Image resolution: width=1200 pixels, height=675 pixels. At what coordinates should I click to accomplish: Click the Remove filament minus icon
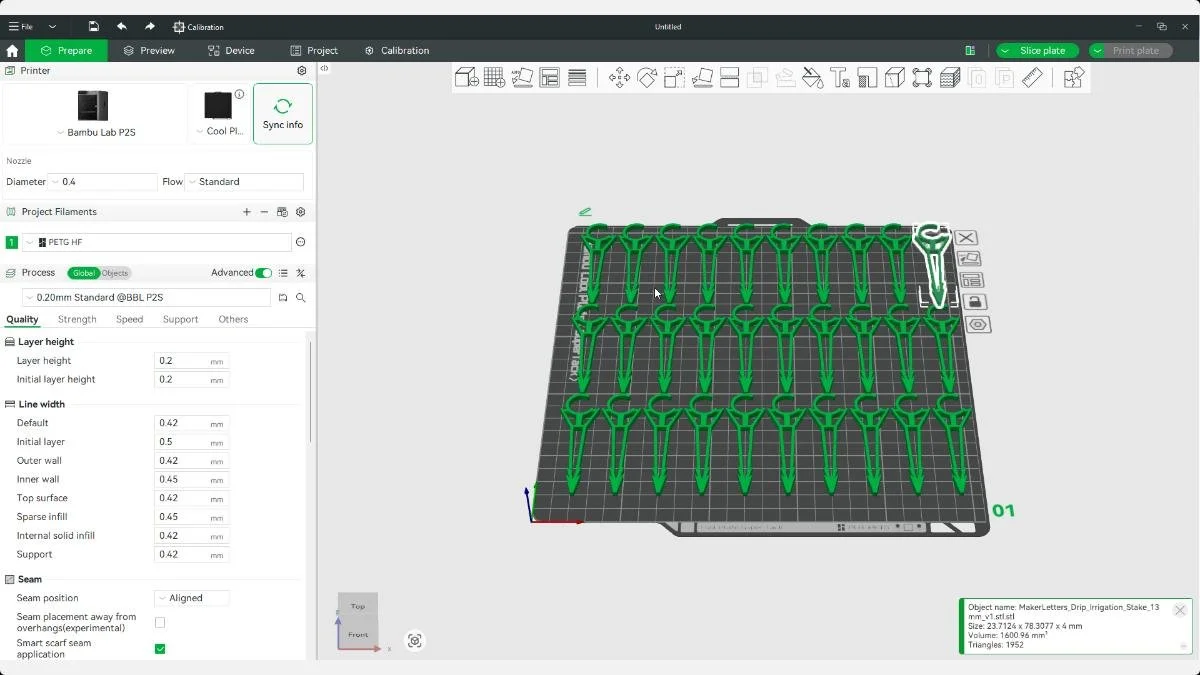264,212
